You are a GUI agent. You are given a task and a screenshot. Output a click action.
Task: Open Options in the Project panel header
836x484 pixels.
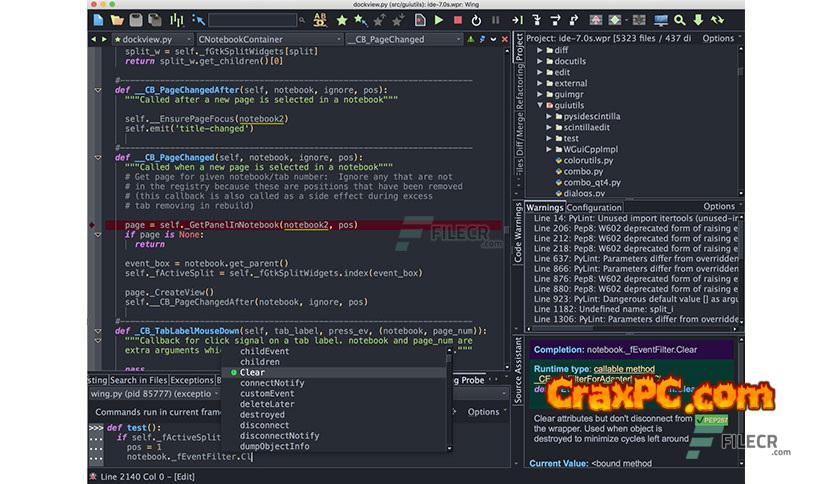717,38
